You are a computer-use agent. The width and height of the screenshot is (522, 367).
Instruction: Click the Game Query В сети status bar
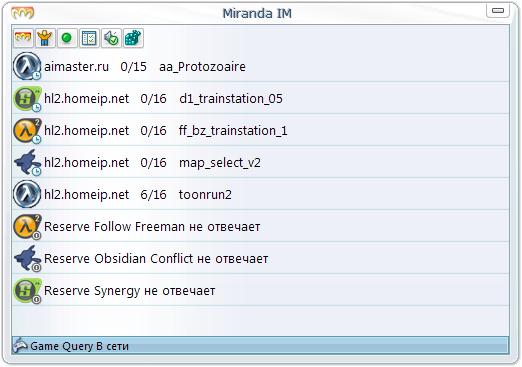click(x=260, y=346)
